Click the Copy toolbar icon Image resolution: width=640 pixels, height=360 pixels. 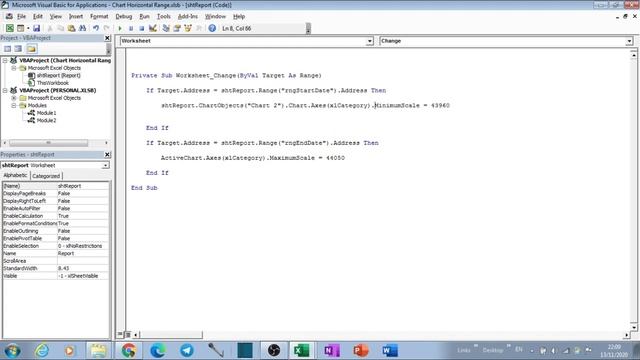pyautogui.click(x=60, y=28)
